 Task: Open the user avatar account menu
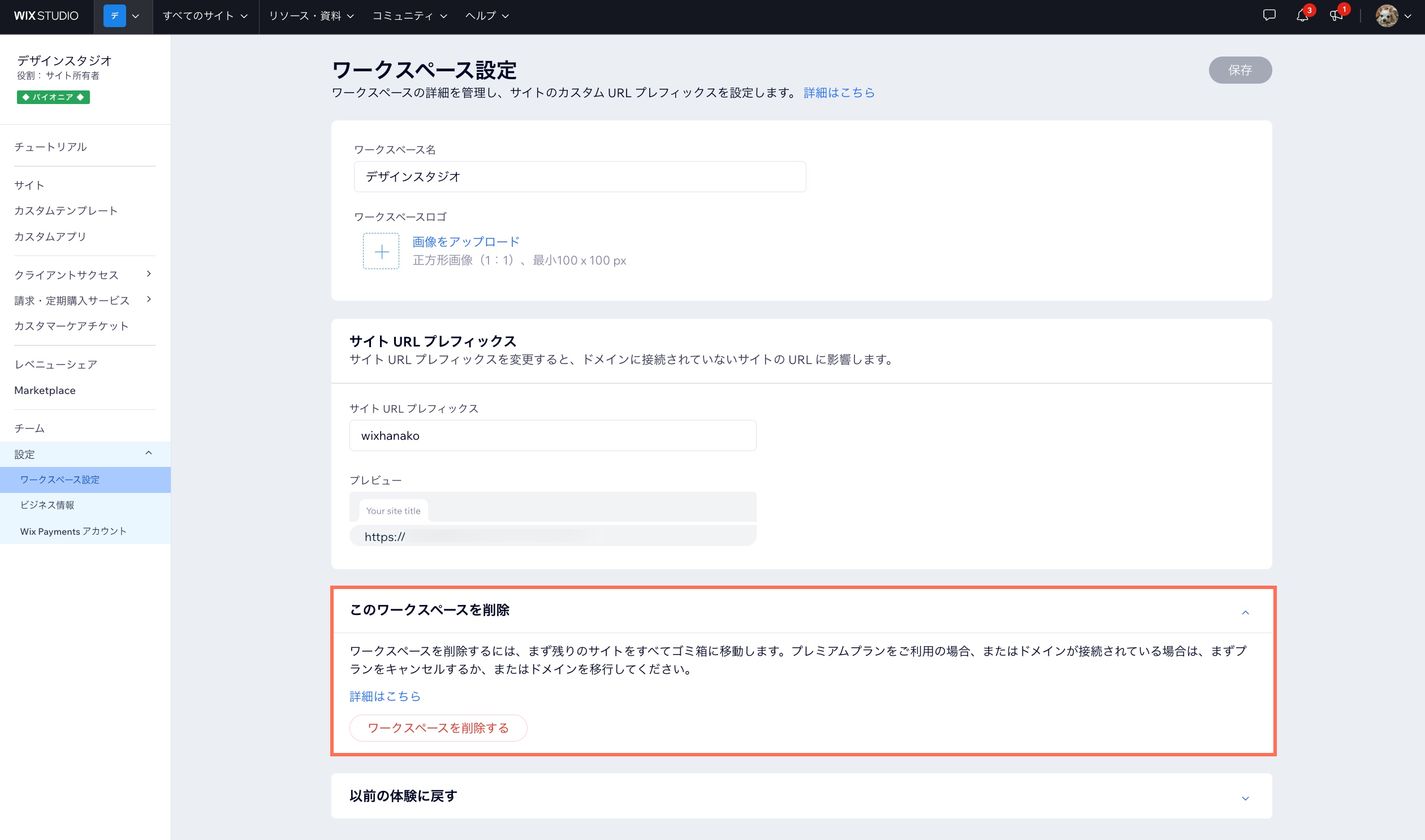[x=1393, y=16]
